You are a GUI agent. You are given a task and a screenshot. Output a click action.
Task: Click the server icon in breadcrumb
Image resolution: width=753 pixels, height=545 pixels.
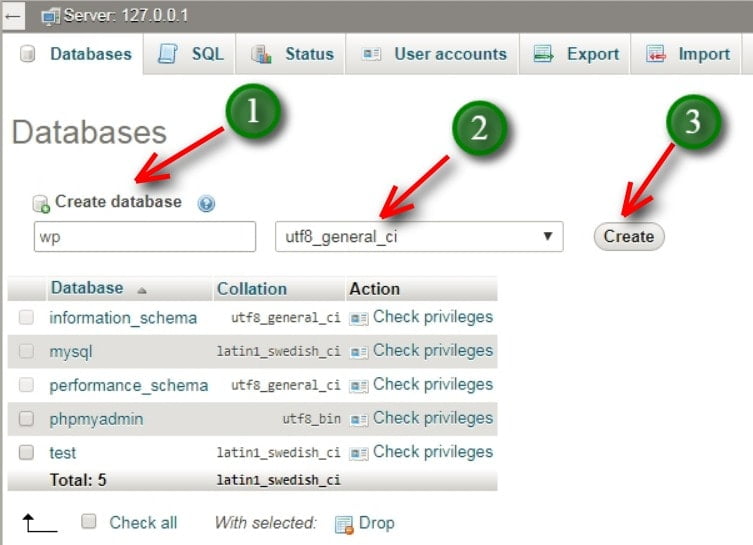(50, 17)
